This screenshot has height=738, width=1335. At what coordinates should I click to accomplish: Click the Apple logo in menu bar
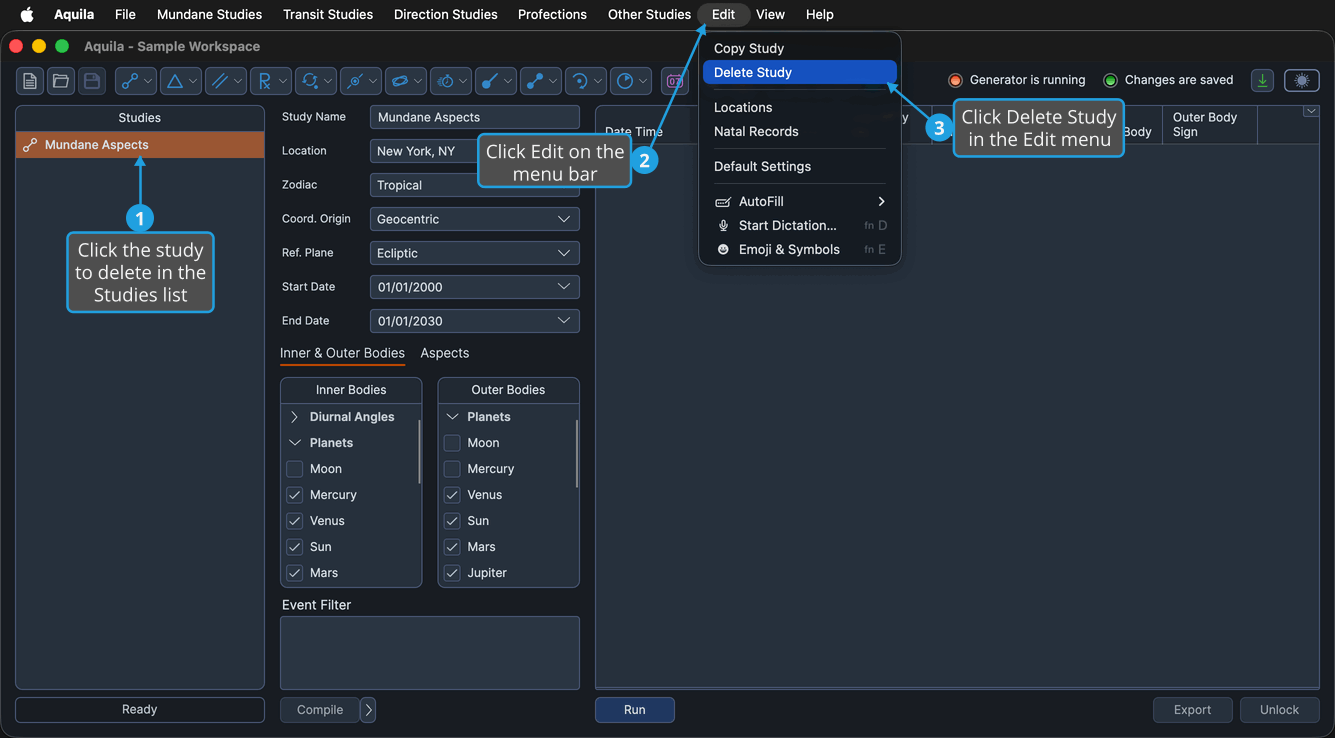(27, 14)
